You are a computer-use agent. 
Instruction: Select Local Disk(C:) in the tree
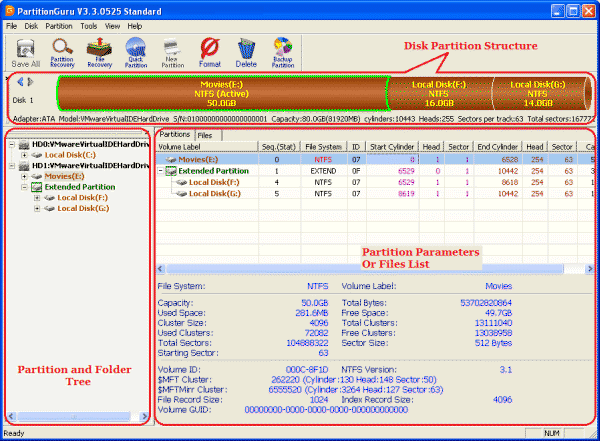tap(70, 155)
